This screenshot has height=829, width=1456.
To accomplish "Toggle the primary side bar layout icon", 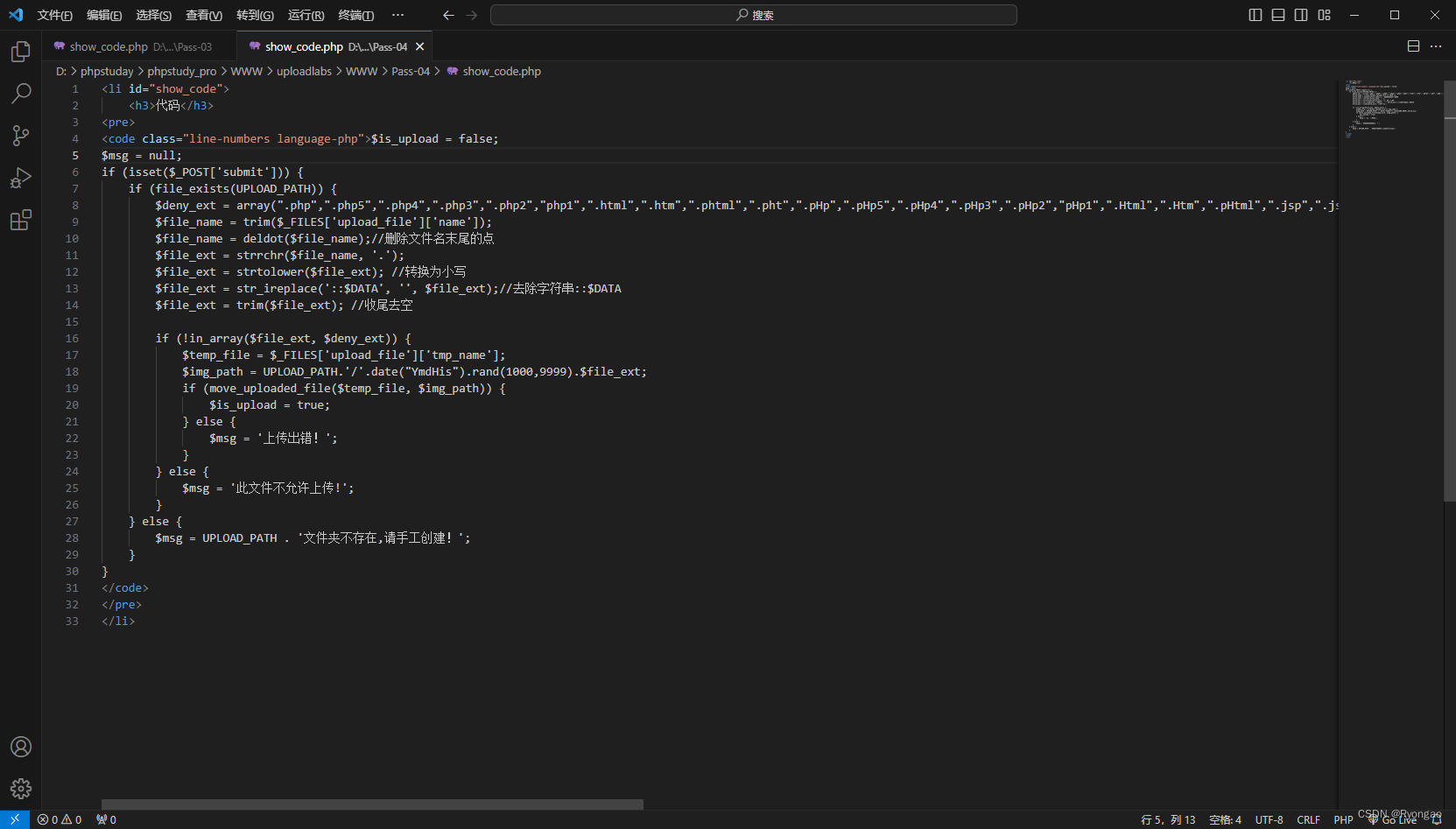I will click(1256, 15).
